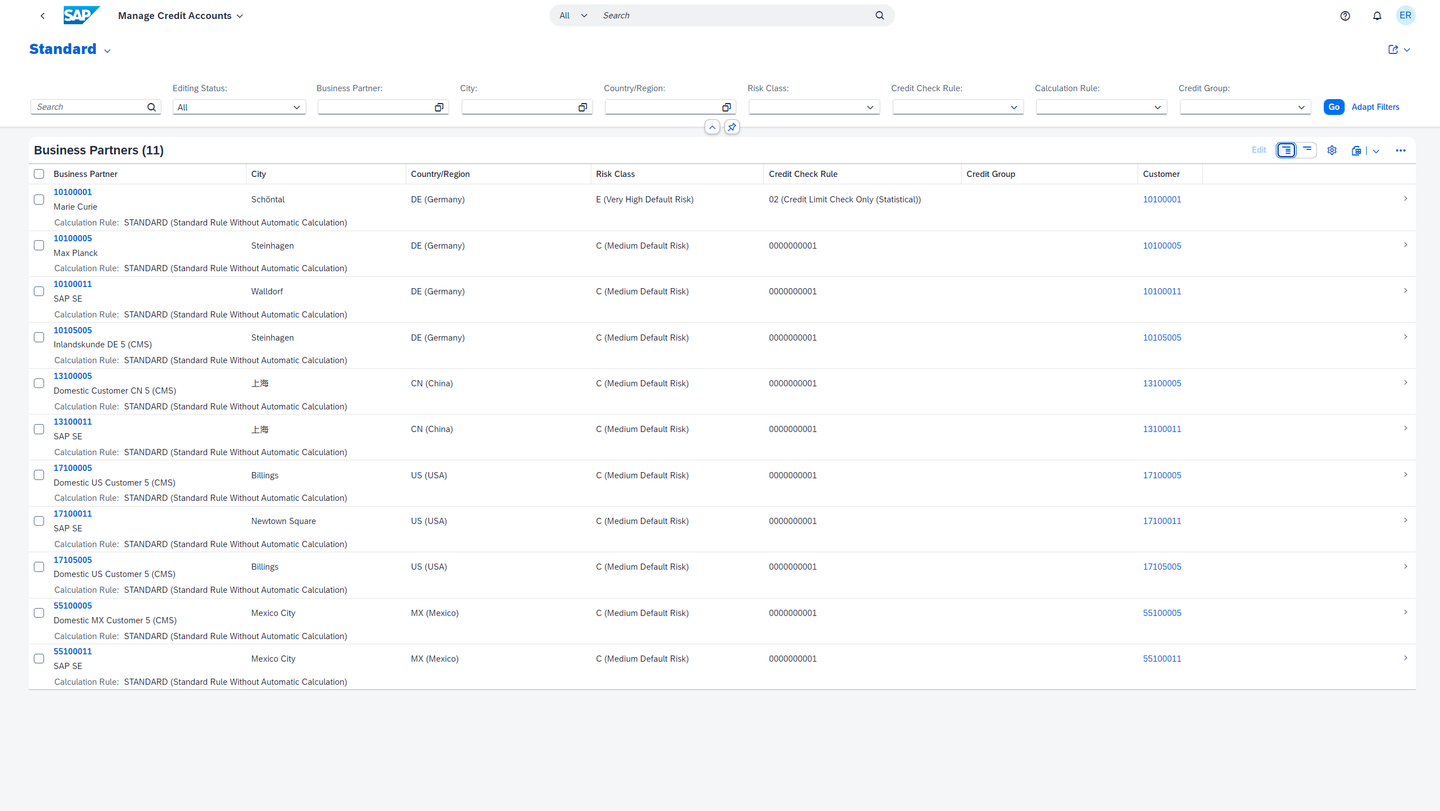
Task: Open customer link 17100011
Action: [x=1162, y=521]
